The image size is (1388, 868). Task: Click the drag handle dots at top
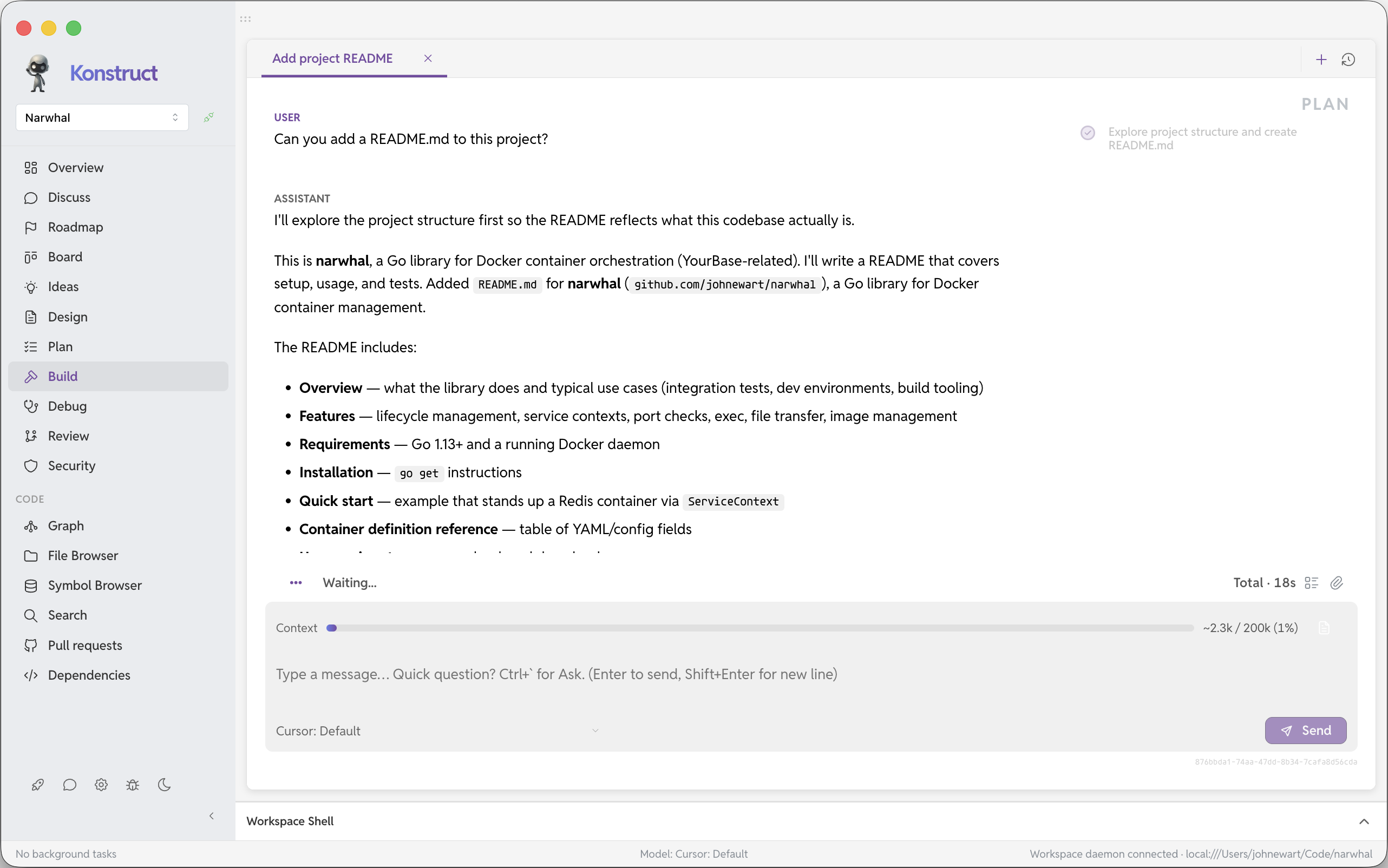click(x=245, y=19)
